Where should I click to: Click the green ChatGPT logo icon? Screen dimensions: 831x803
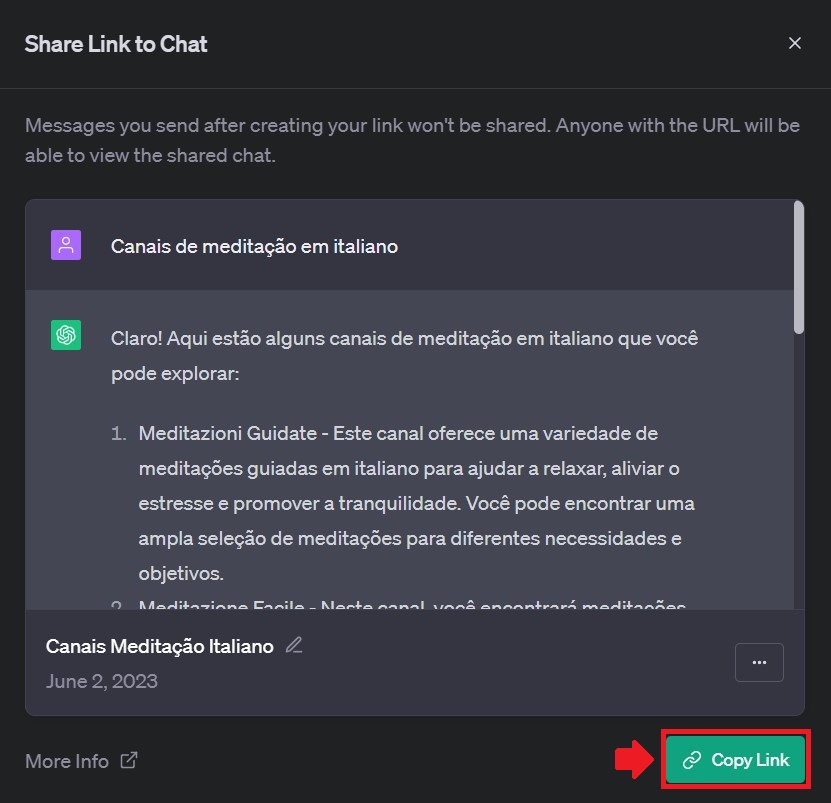click(66, 335)
